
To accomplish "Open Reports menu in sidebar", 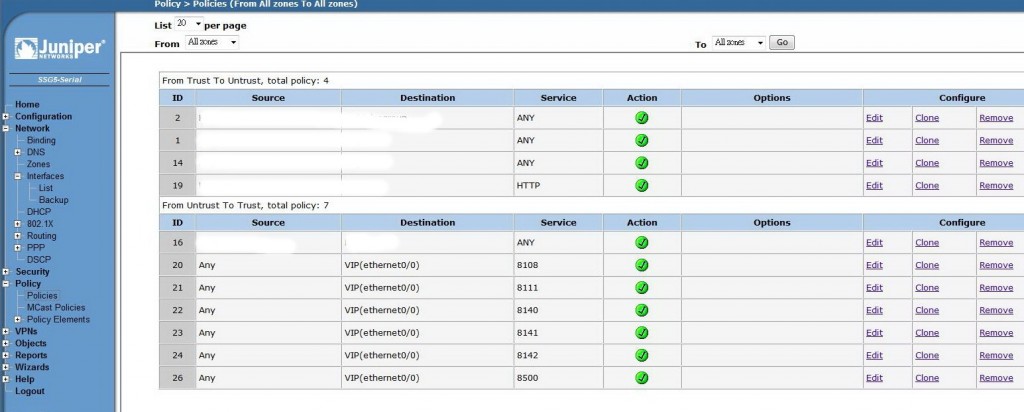I will coord(31,355).
